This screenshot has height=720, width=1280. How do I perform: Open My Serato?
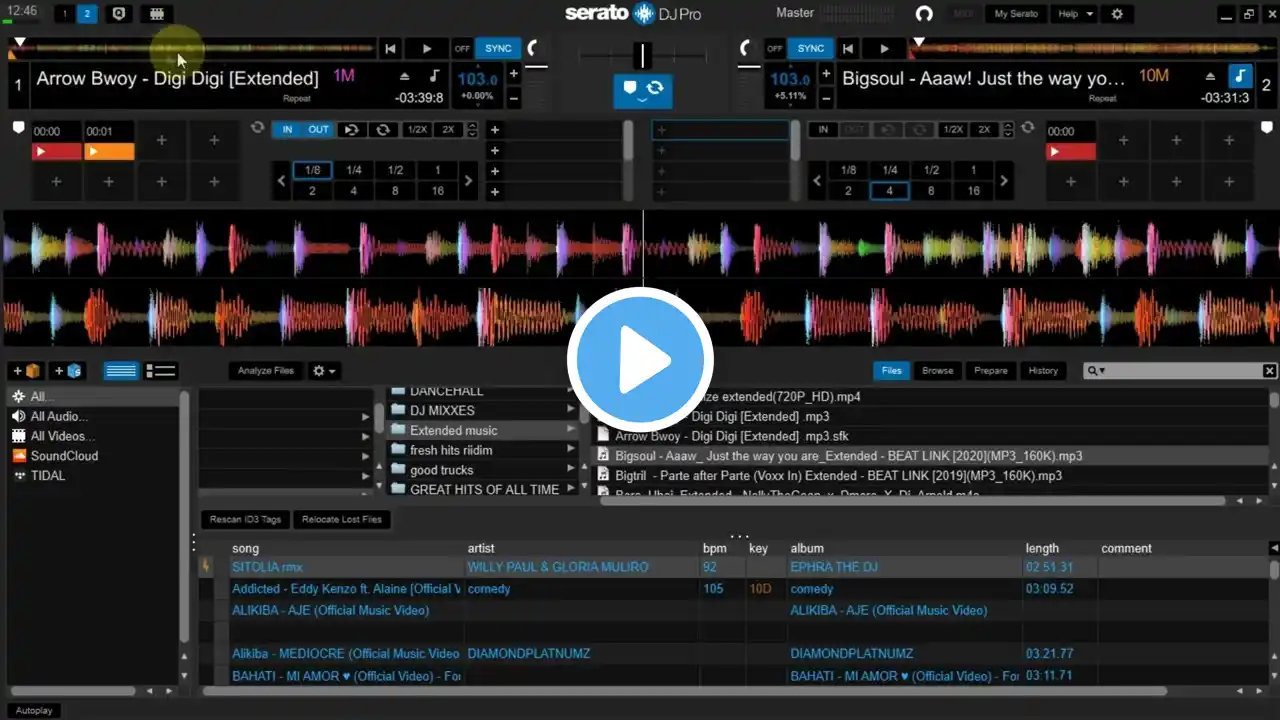[x=1016, y=14]
